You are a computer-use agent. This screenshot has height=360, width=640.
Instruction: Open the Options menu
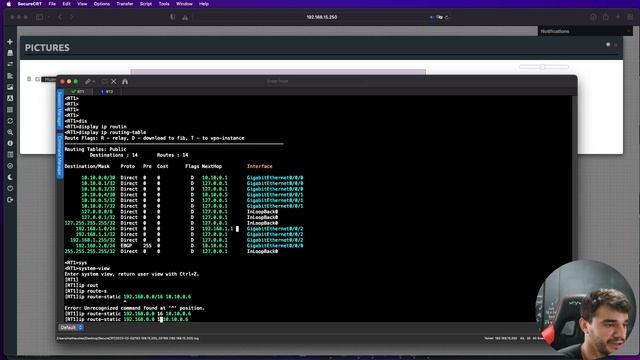tap(102, 4)
